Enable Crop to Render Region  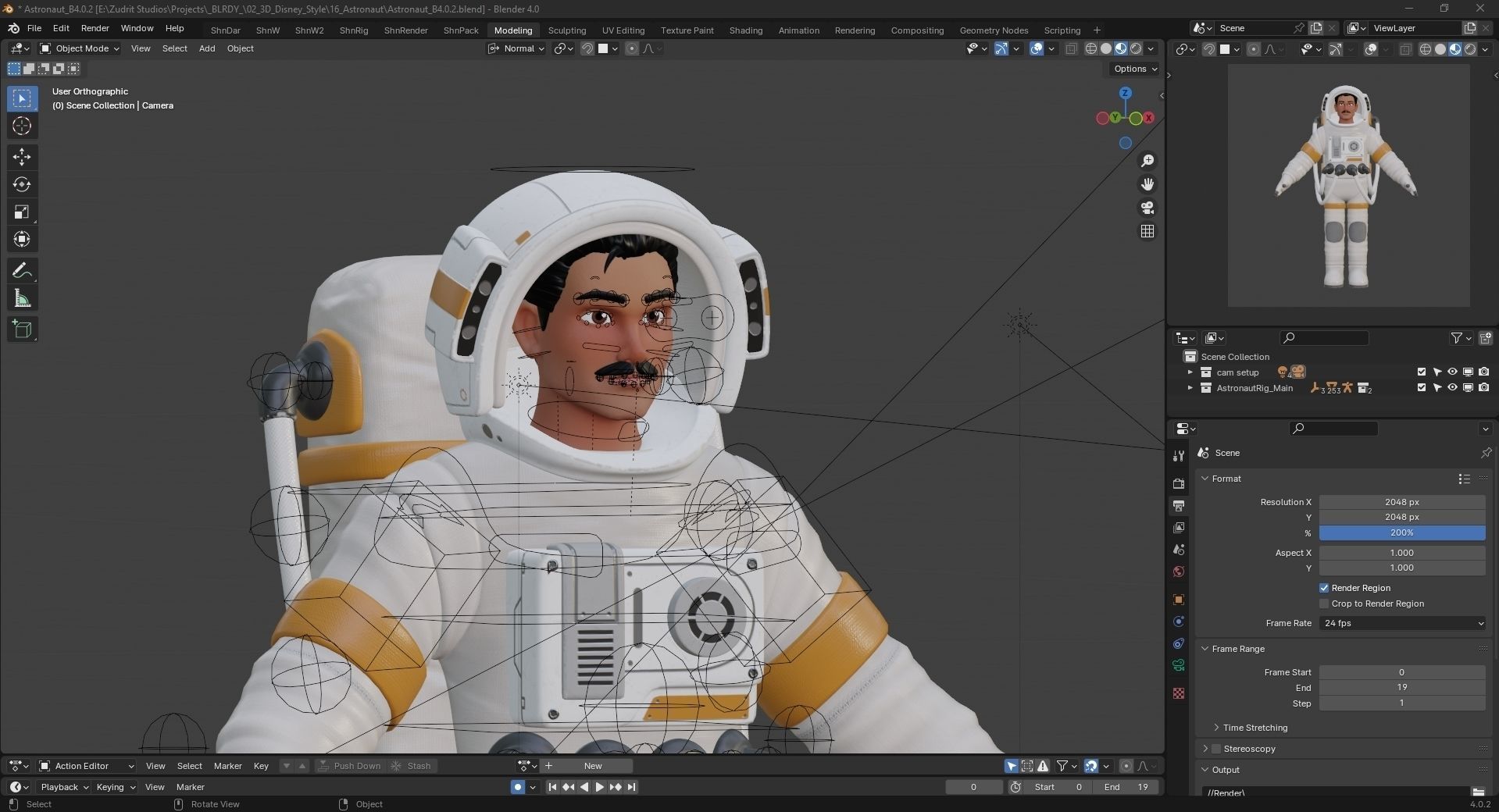pyautogui.click(x=1324, y=604)
